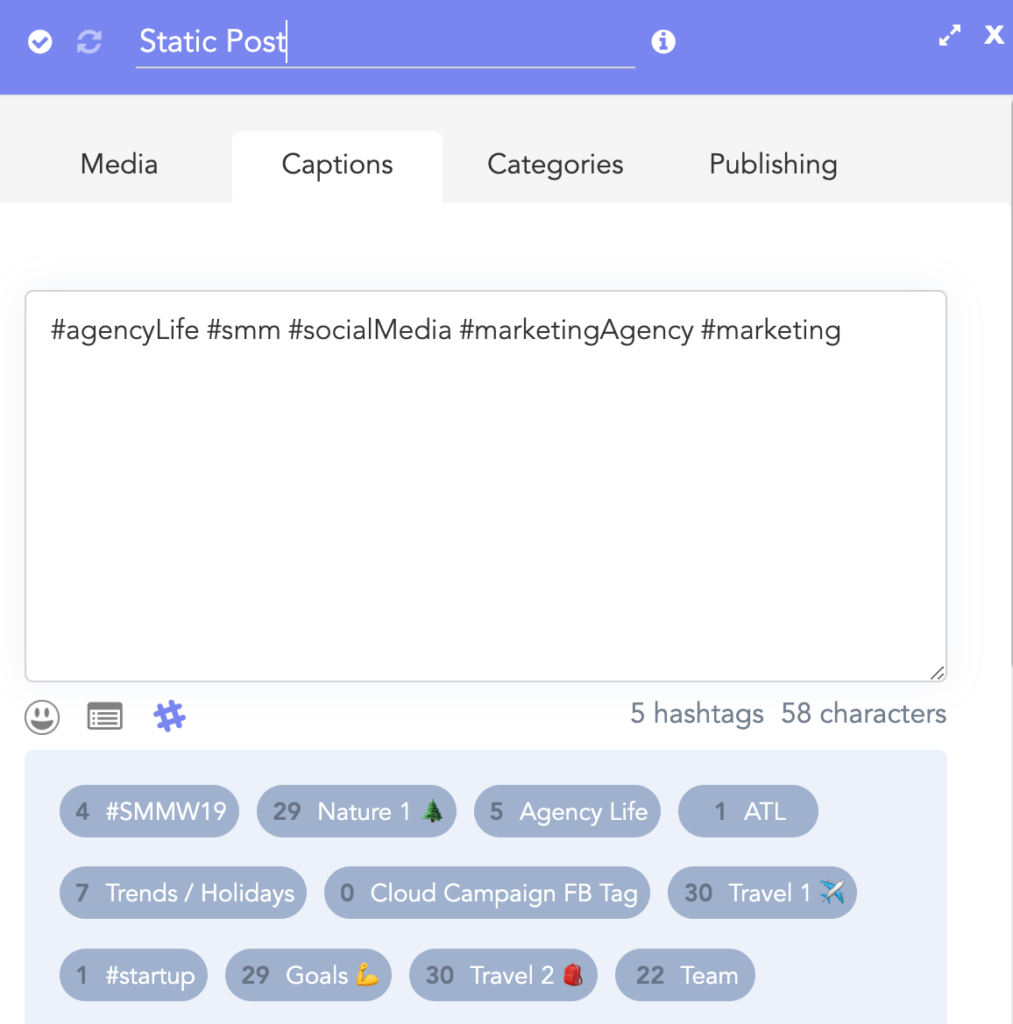Expand the post editor to fullscreen
This screenshot has width=1013, height=1024.
[948, 34]
